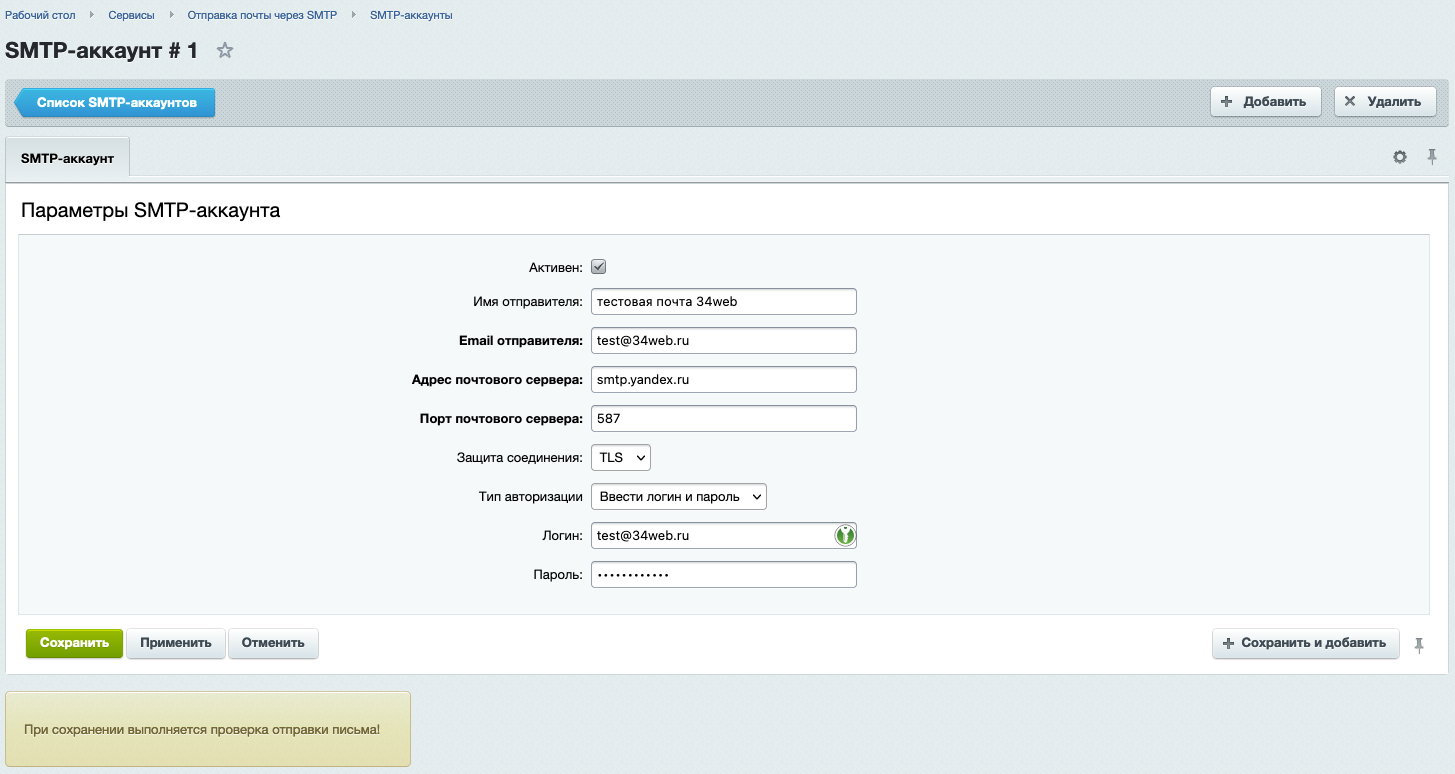Click the green Сохранить button
The width and height of the screenshot is (1455, 774).
point(74,643)
